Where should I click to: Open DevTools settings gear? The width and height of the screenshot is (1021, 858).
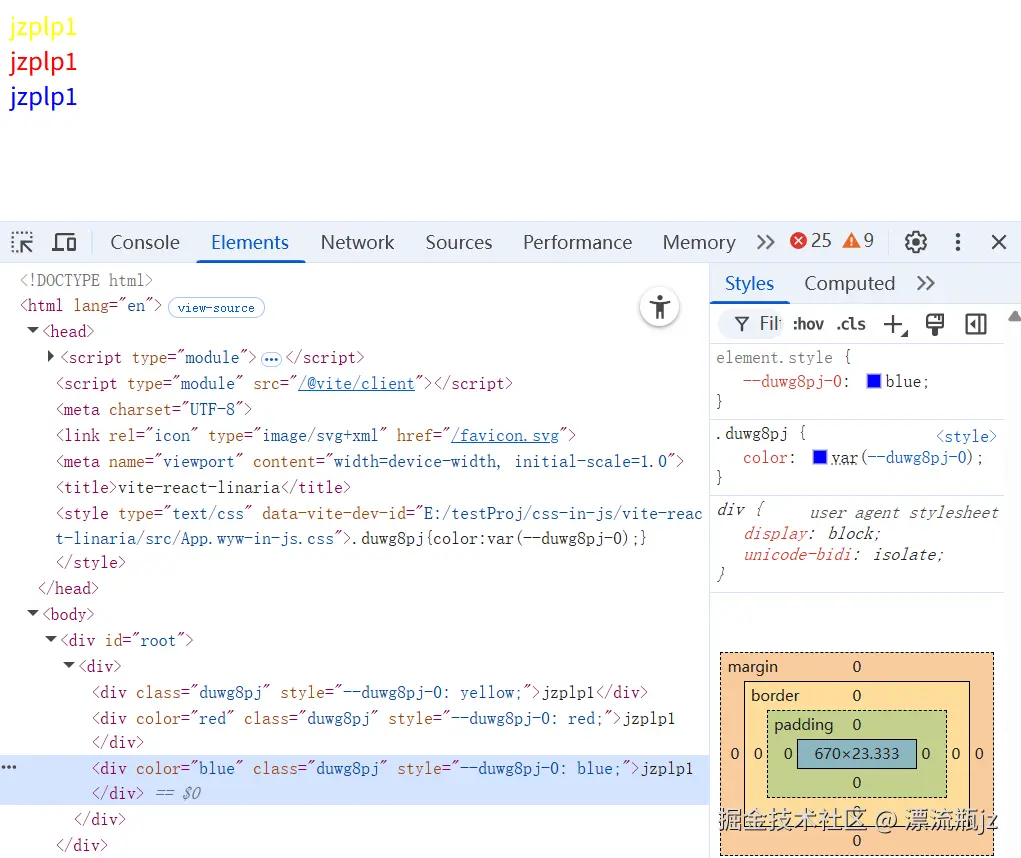tap(915, 241)
